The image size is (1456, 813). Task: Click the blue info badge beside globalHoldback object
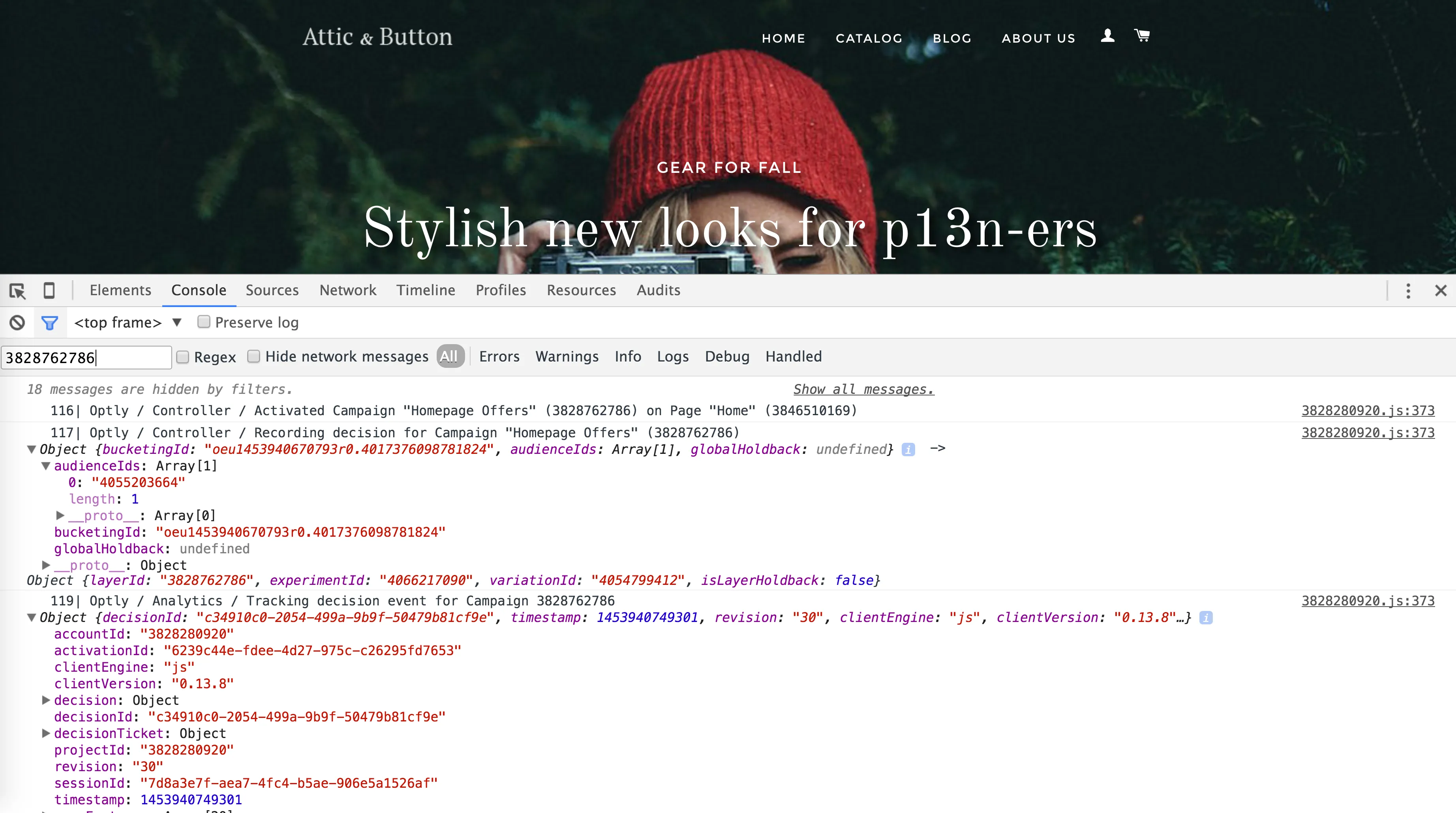[x=908, y=450]
